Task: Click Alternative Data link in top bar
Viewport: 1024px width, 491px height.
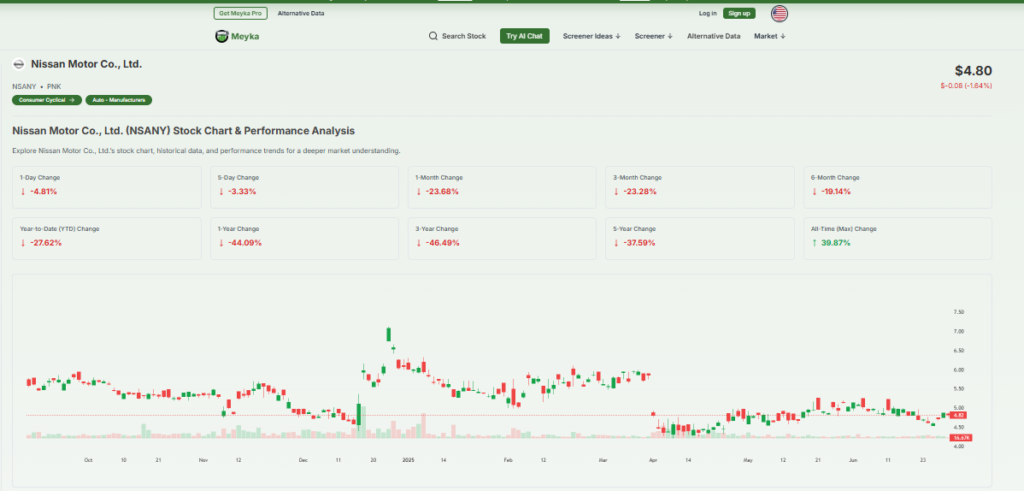Action: (x=300, y=13)
